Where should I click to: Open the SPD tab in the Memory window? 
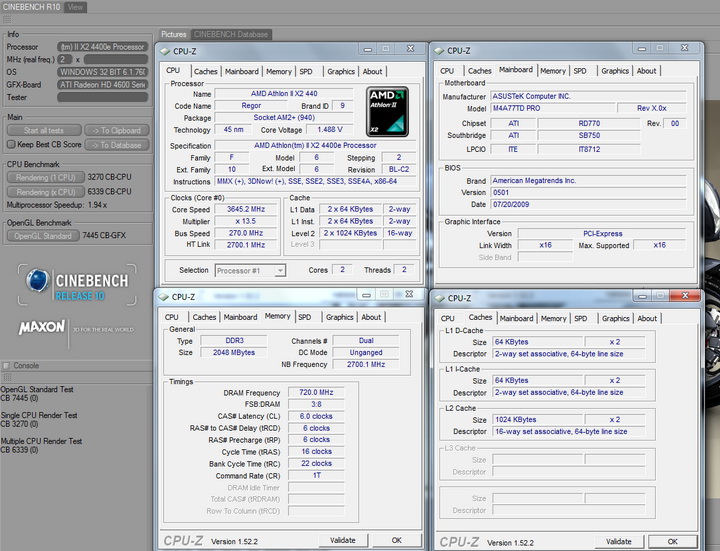click(305, 317)
